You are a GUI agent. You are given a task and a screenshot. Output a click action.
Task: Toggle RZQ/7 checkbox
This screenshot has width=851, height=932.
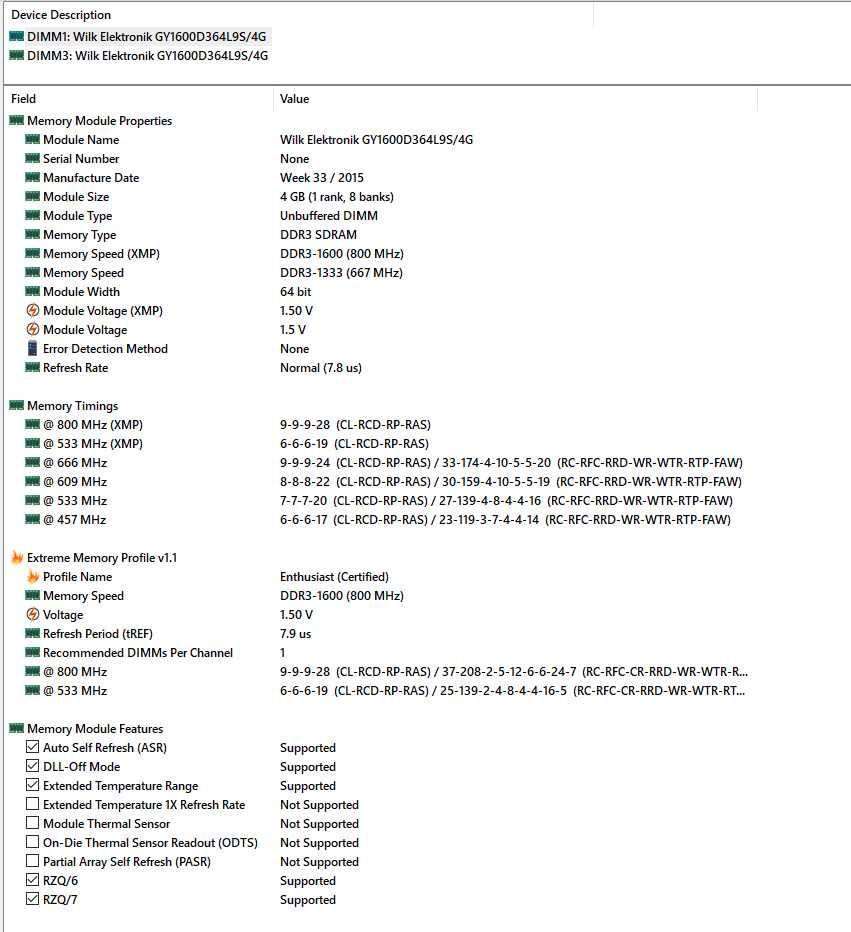(33, 899)
